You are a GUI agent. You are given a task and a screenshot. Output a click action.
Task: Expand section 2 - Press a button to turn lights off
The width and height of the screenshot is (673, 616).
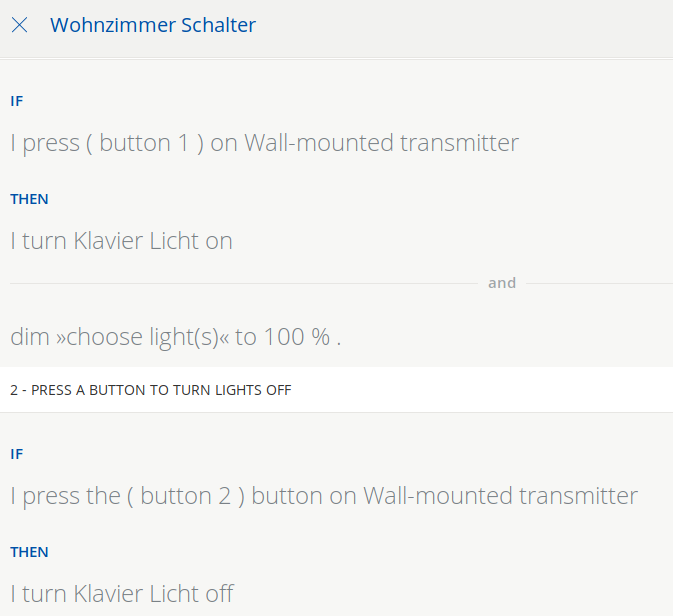point(150,390)
